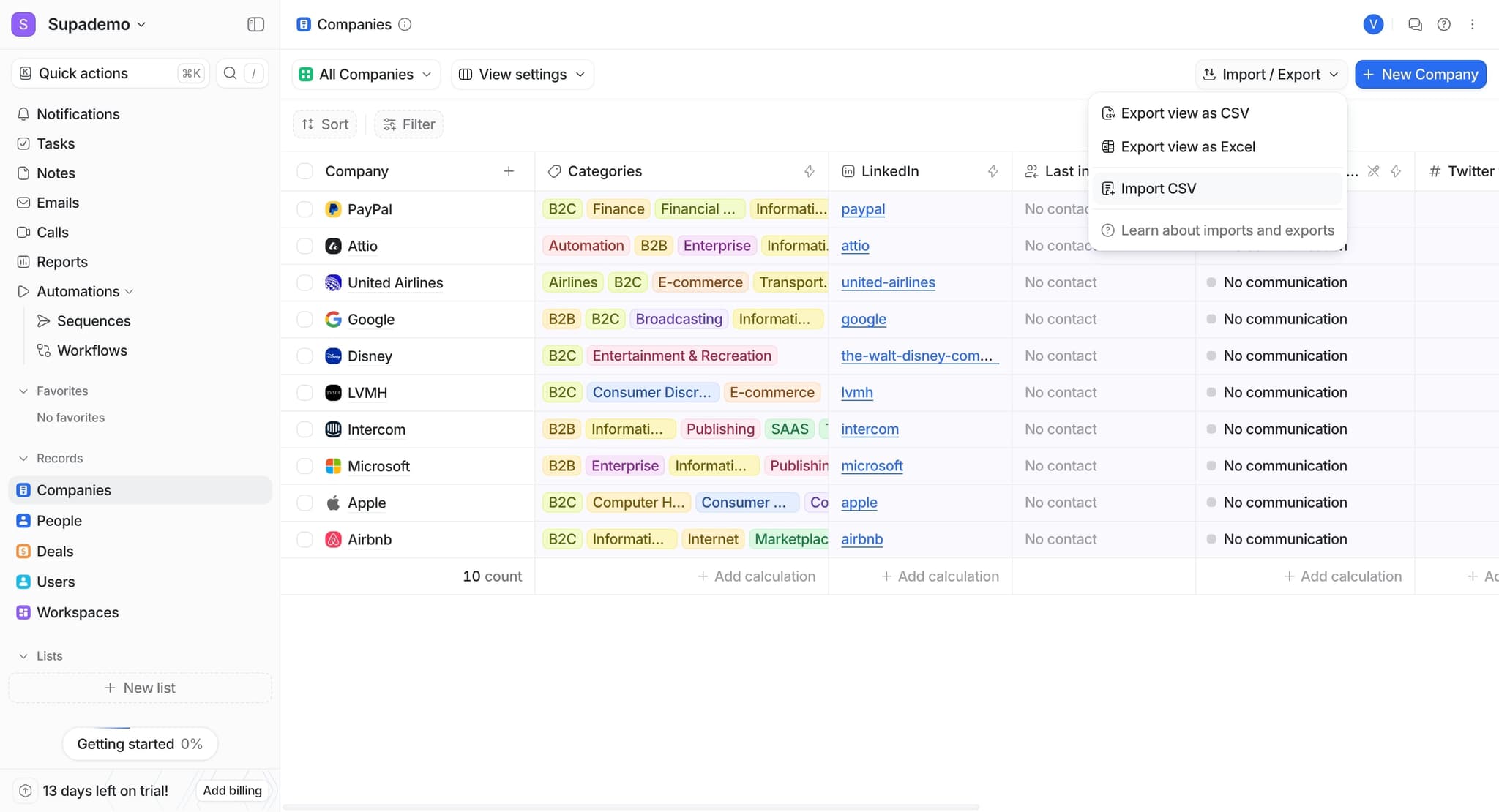Open the View settings dropdown
This screenshot has height=812, width=1499.
click(x=521, y=73)
